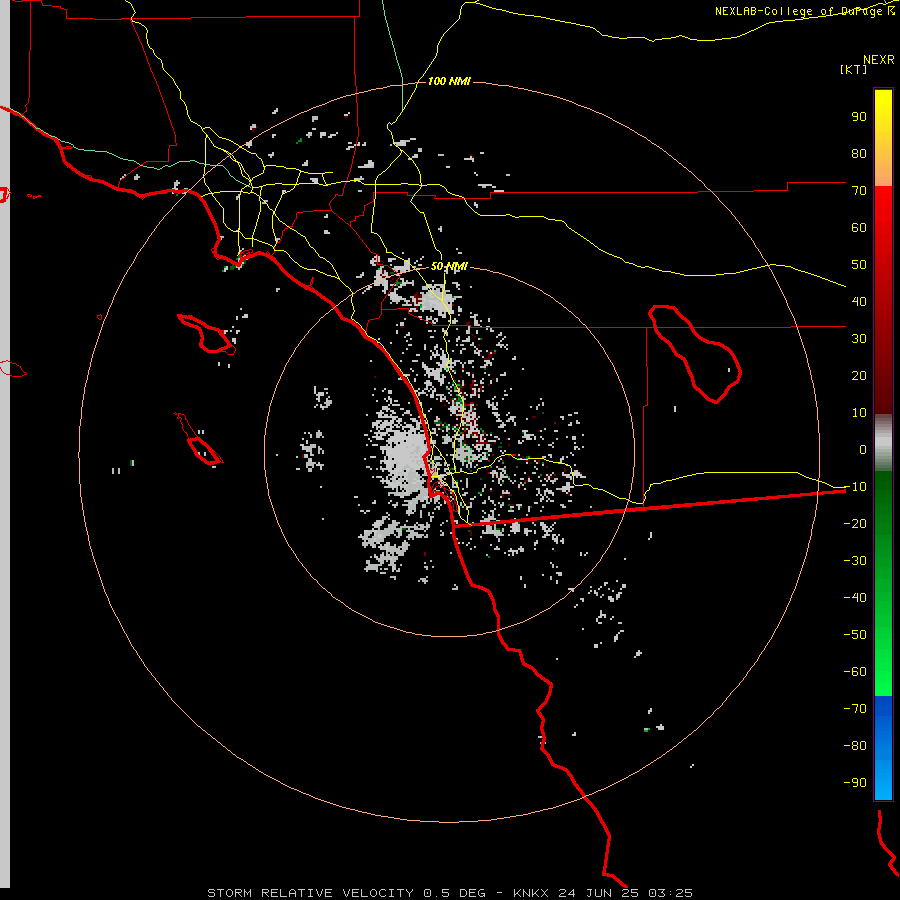Click the 40 value on the velocity scale
Image resolution: width=900 pixels, height=900 pixels.
click(859, 302)
